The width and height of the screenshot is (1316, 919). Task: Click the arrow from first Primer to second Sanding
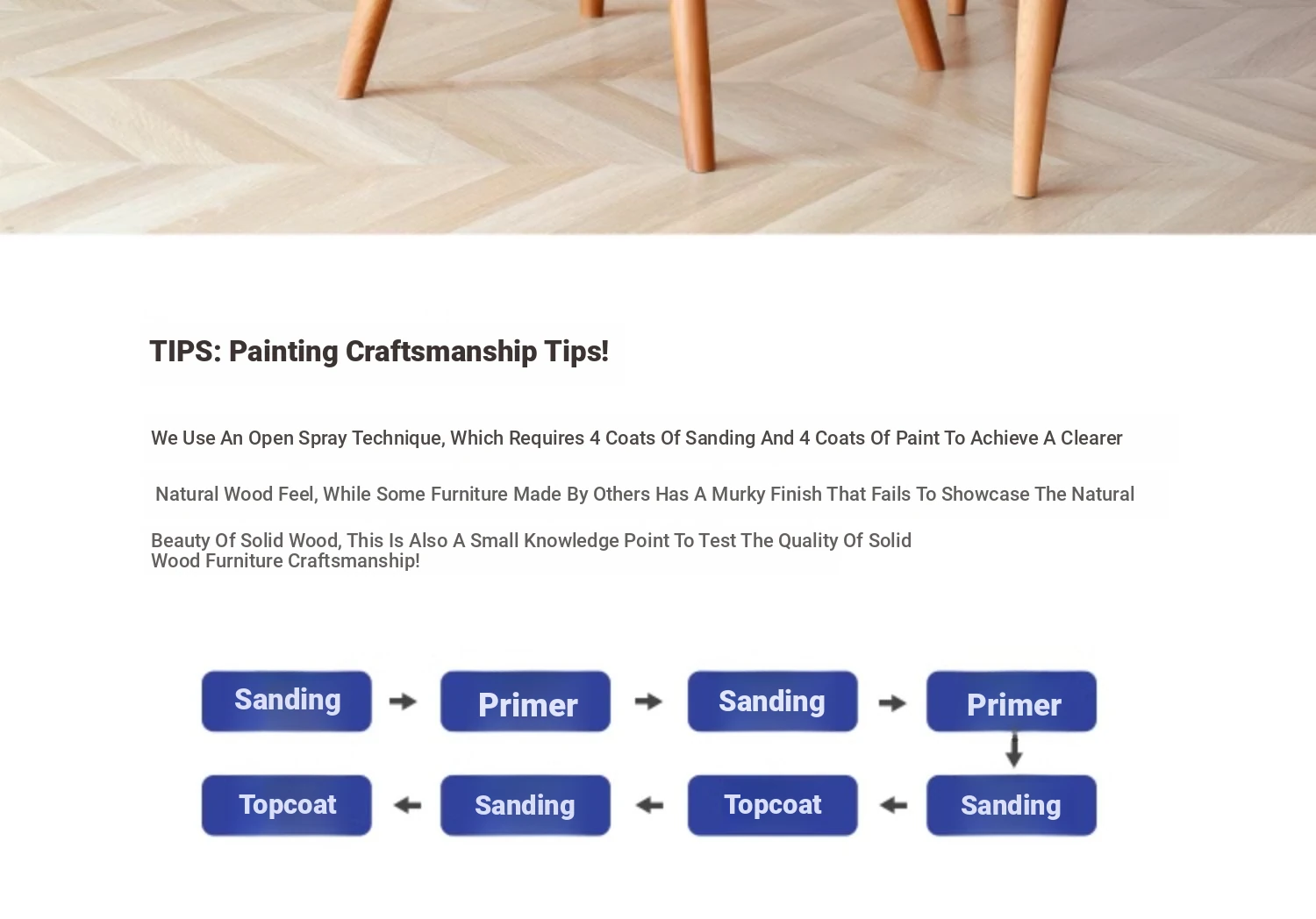pyautogui.click(x=648, y=702)
